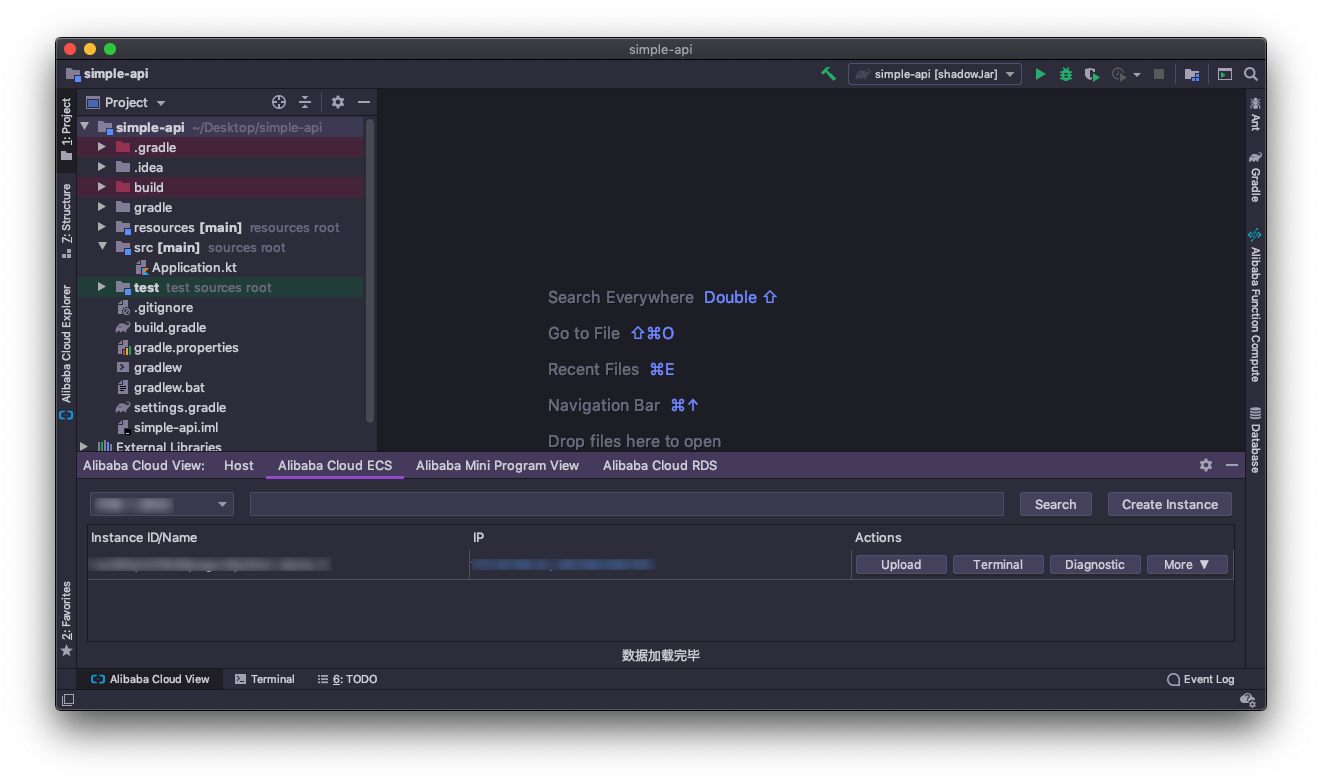This screenshot has height=784, width=1322.
Task: Select the Application.kt file
Action: pos(194,267)
